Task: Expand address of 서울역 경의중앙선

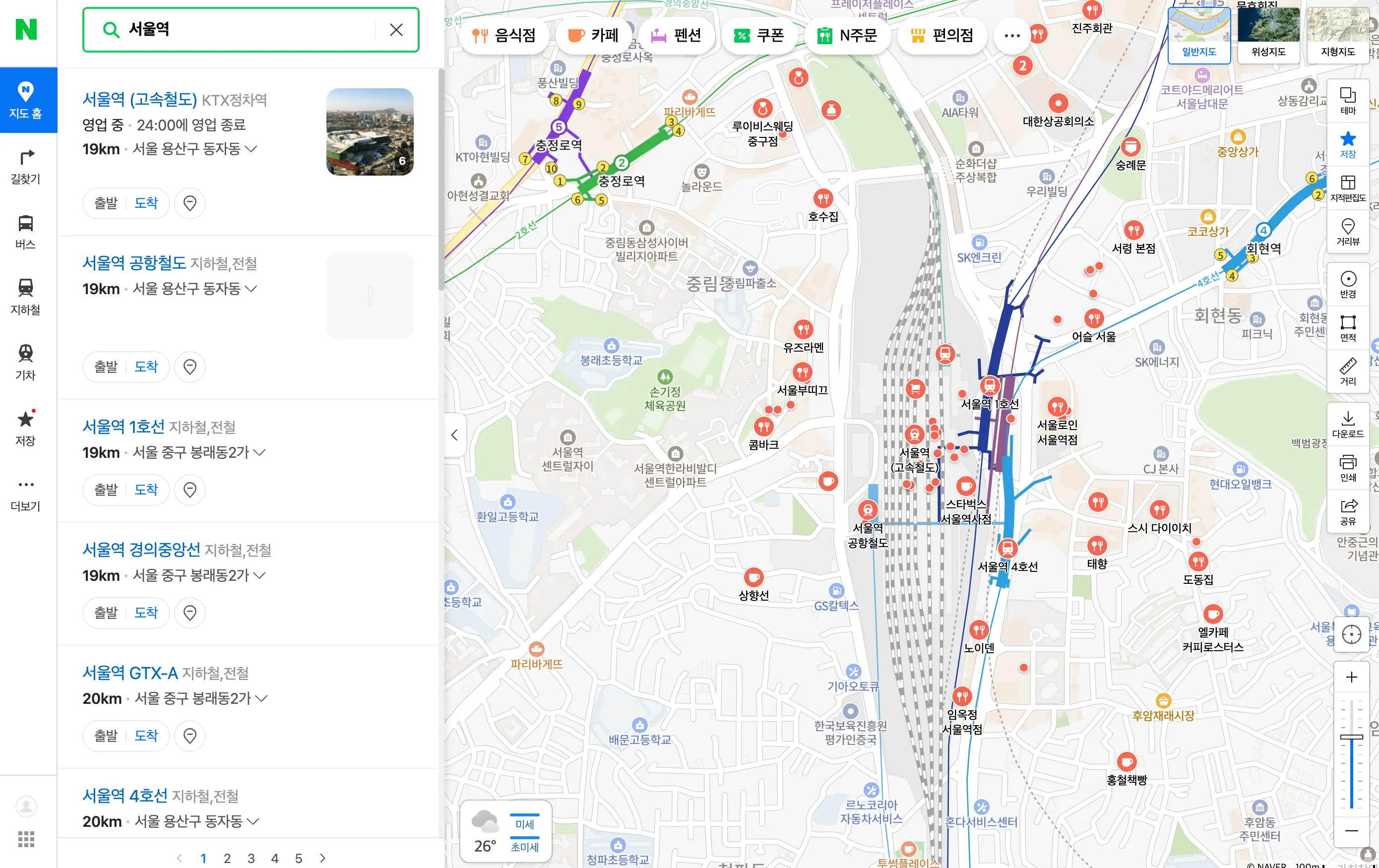Action: tap(259, 575)
